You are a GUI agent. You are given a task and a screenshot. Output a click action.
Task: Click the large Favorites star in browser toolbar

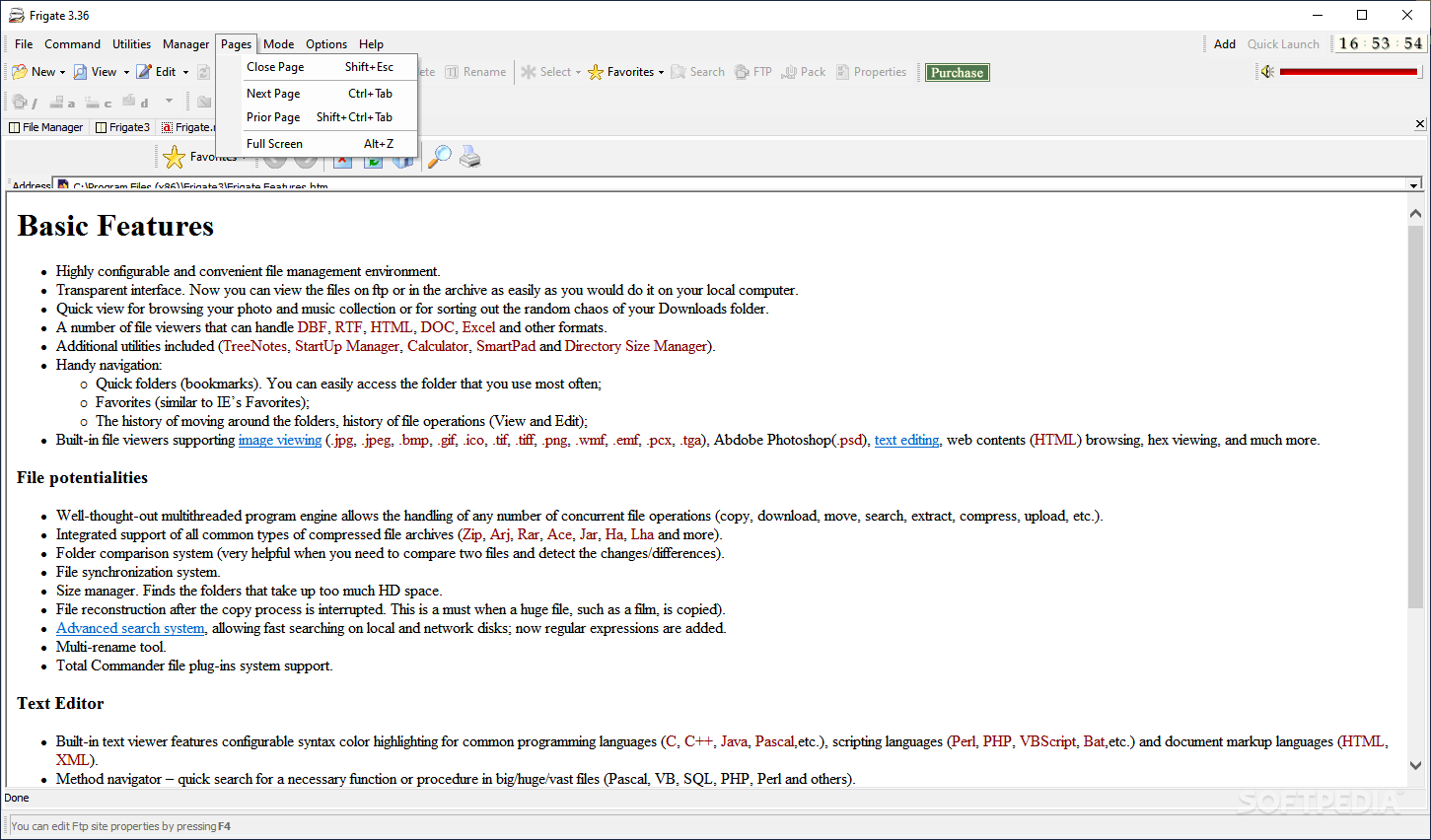click(175, 157)
